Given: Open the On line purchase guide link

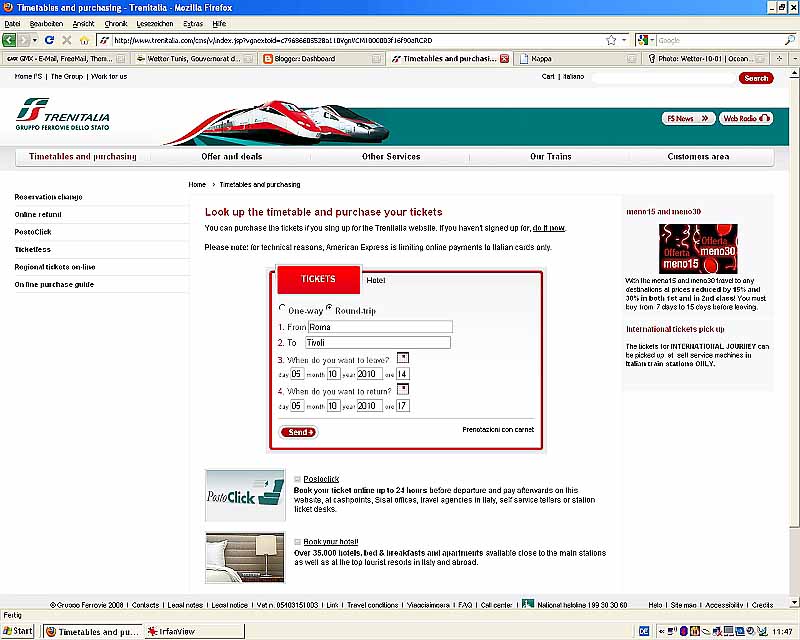Looking at the screenshot, I should coord(54,284).
